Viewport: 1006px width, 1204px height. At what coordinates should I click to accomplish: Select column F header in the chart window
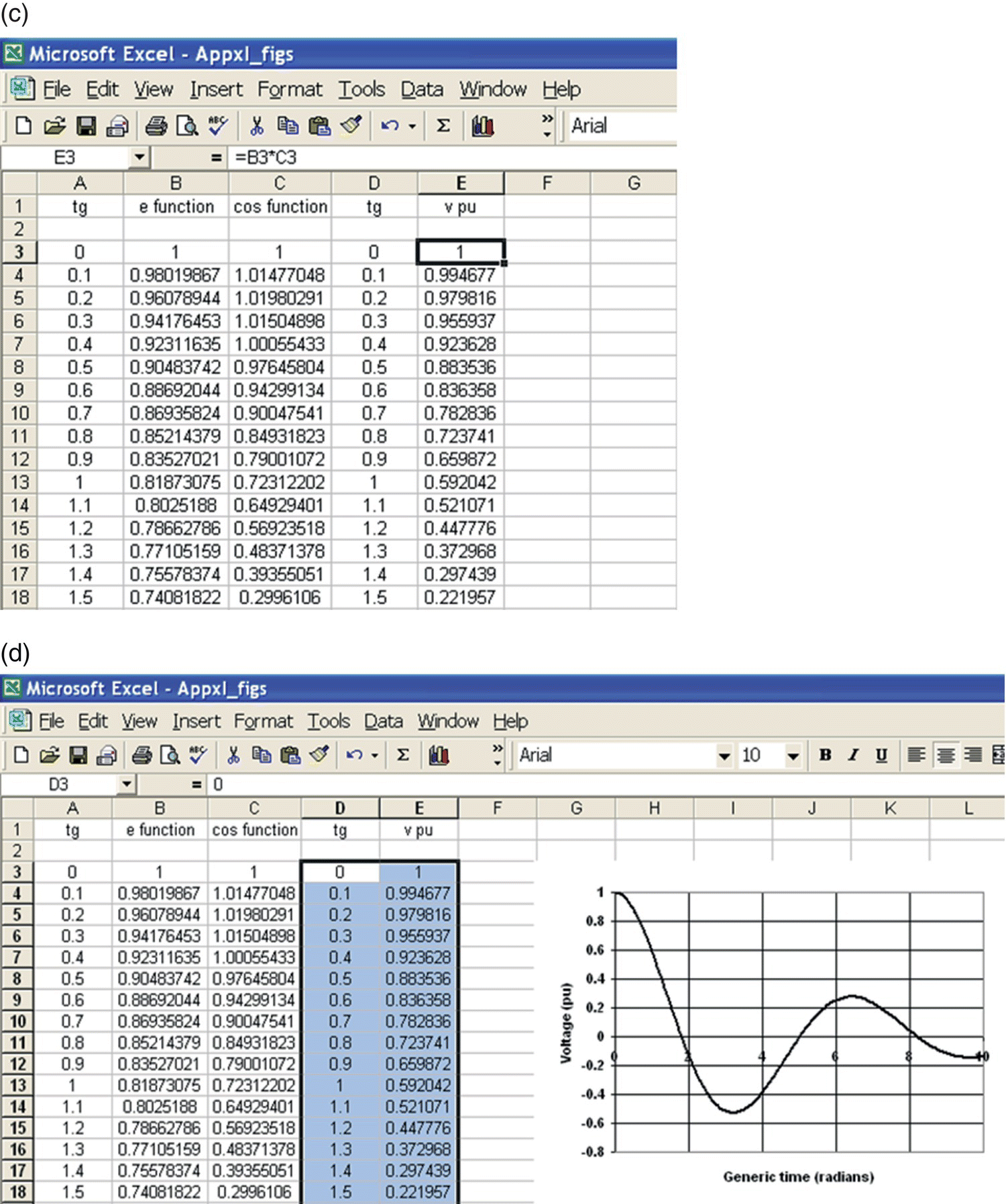pyautogui.click(x=497, y=808)
